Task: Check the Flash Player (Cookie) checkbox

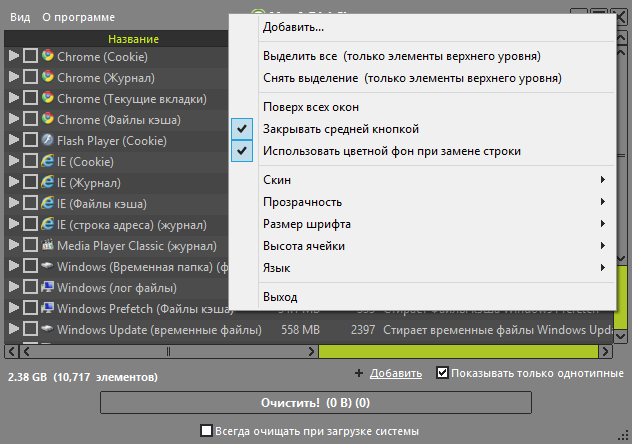Action: click(x=30, y=140)
